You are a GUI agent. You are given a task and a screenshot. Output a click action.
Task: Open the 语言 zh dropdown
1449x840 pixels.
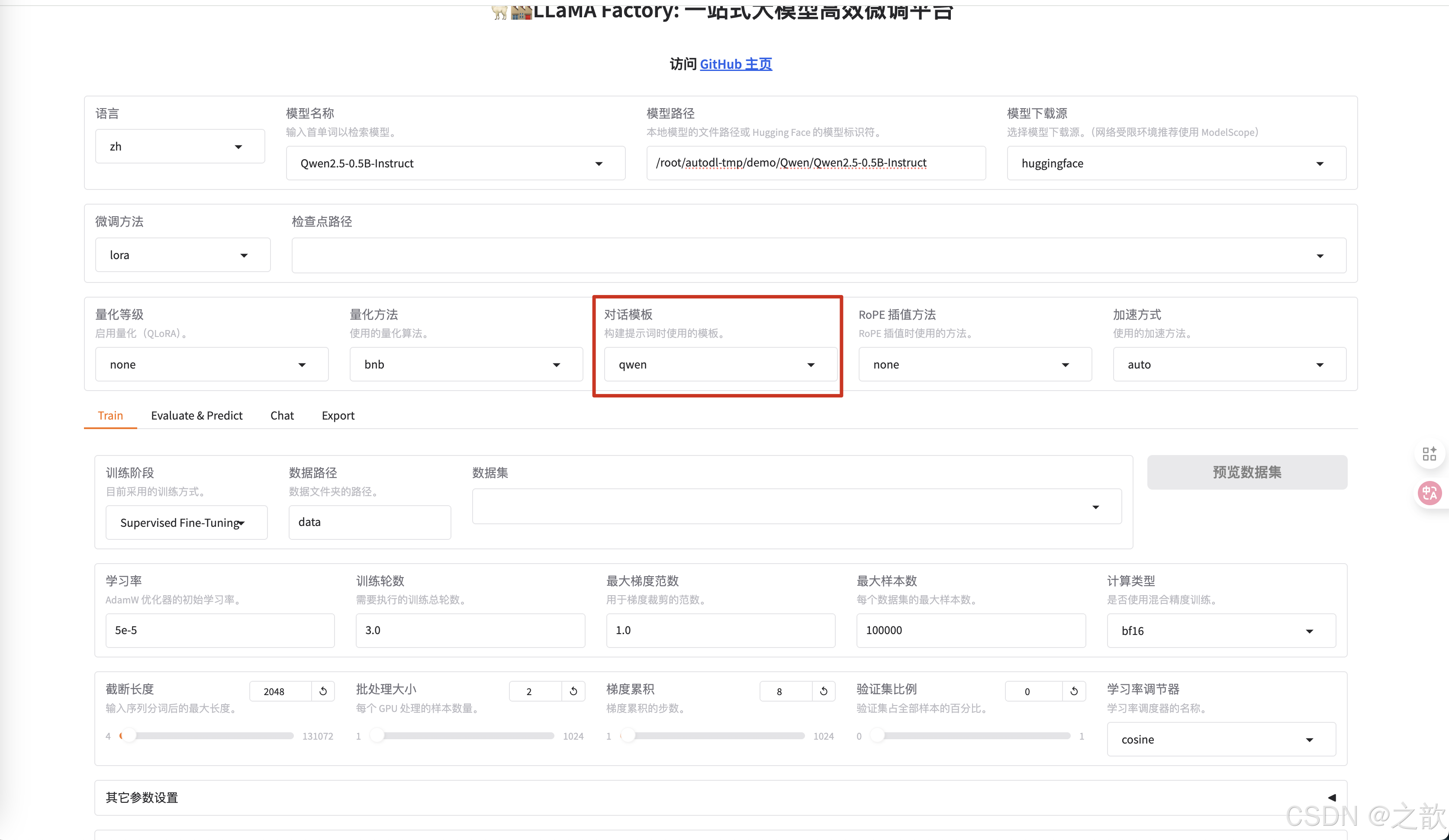click(180, 147)
